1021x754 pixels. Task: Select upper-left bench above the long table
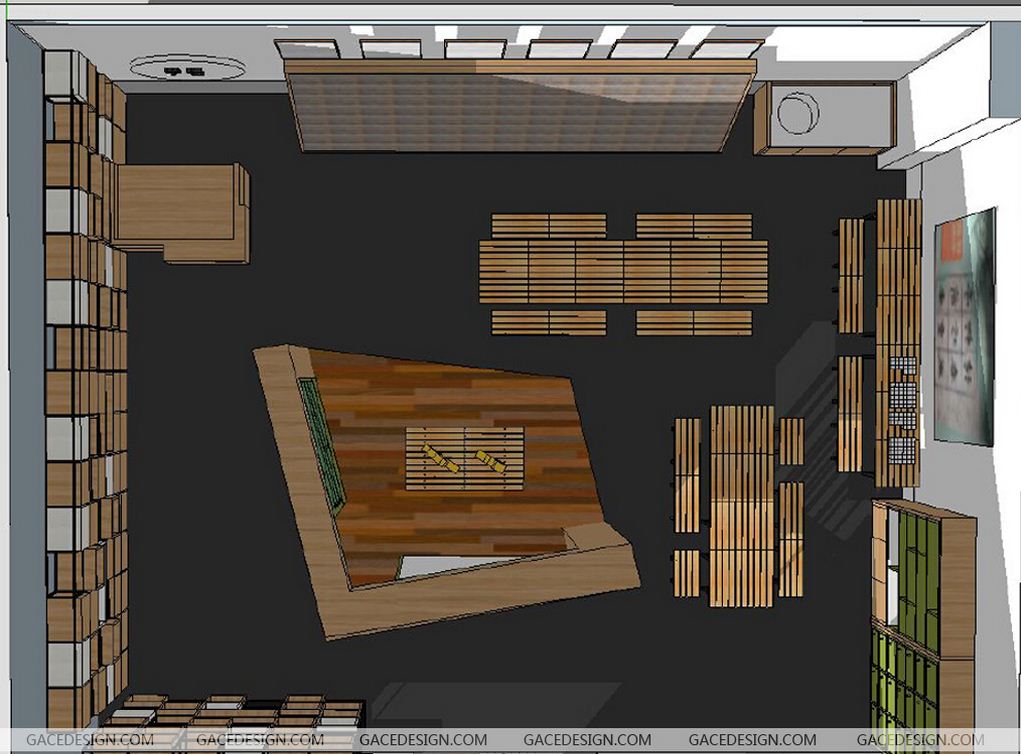pos(549,225)
